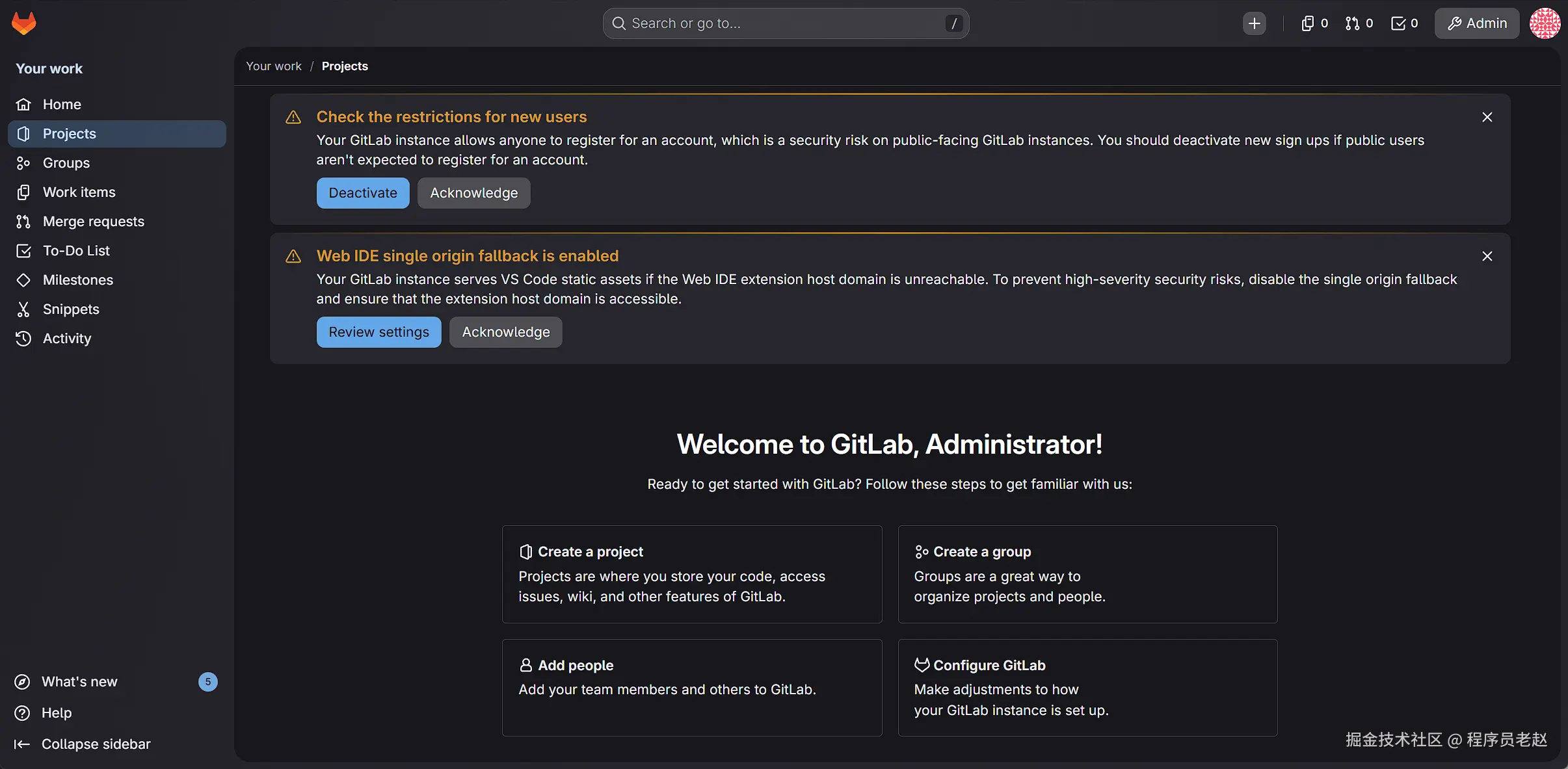1568x769 pixels.
Task: Open the Help menu
Action: coord(117,713)
